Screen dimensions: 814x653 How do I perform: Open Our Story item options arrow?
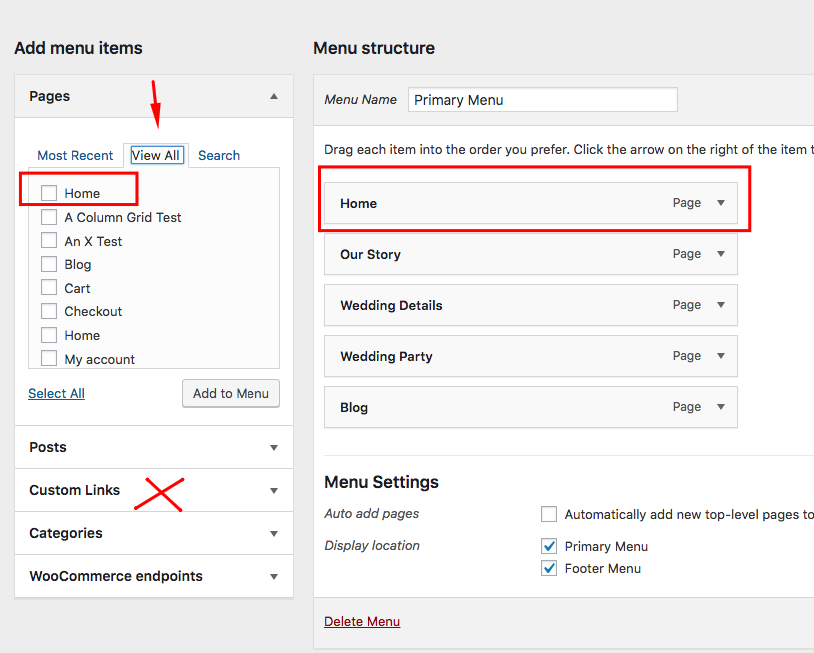[721, 254]
